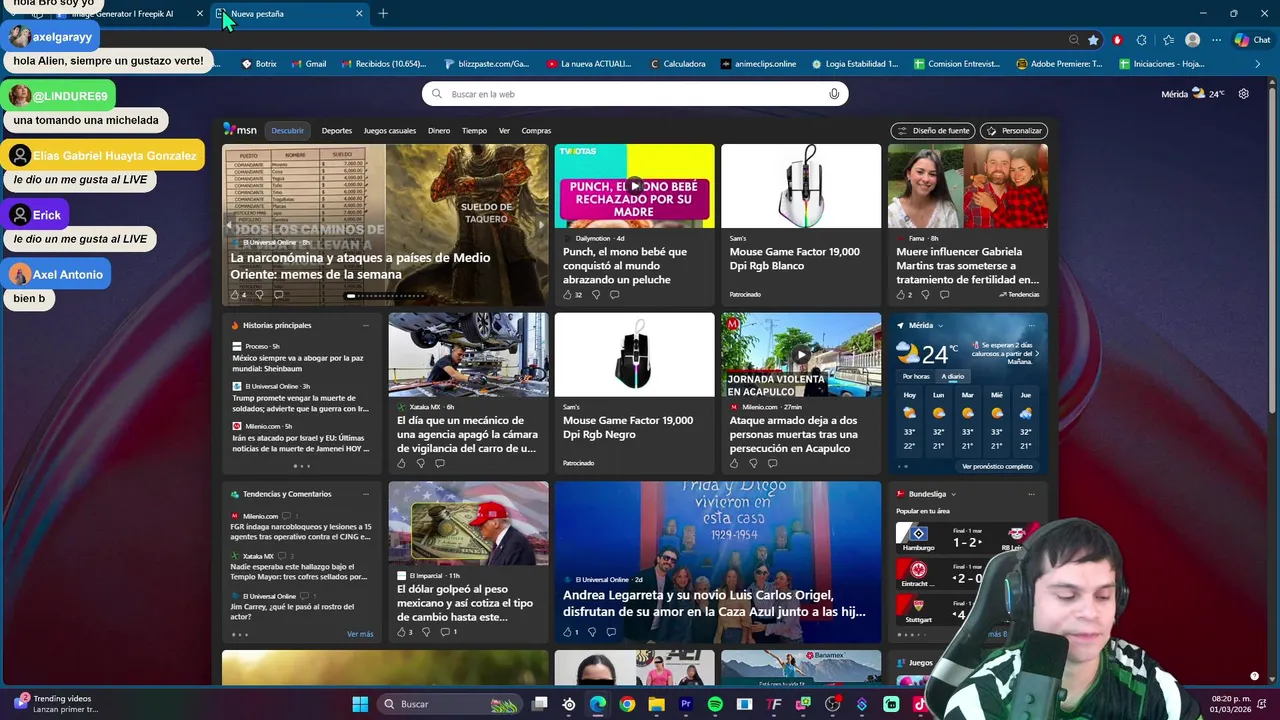Go to next slide in headline carousel

coord(541,226)
